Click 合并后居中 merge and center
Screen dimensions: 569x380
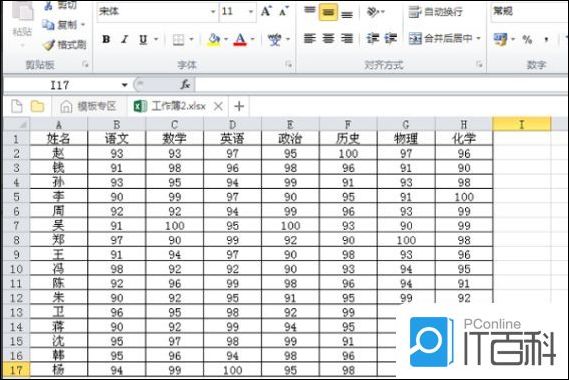(x=441, y=38)
